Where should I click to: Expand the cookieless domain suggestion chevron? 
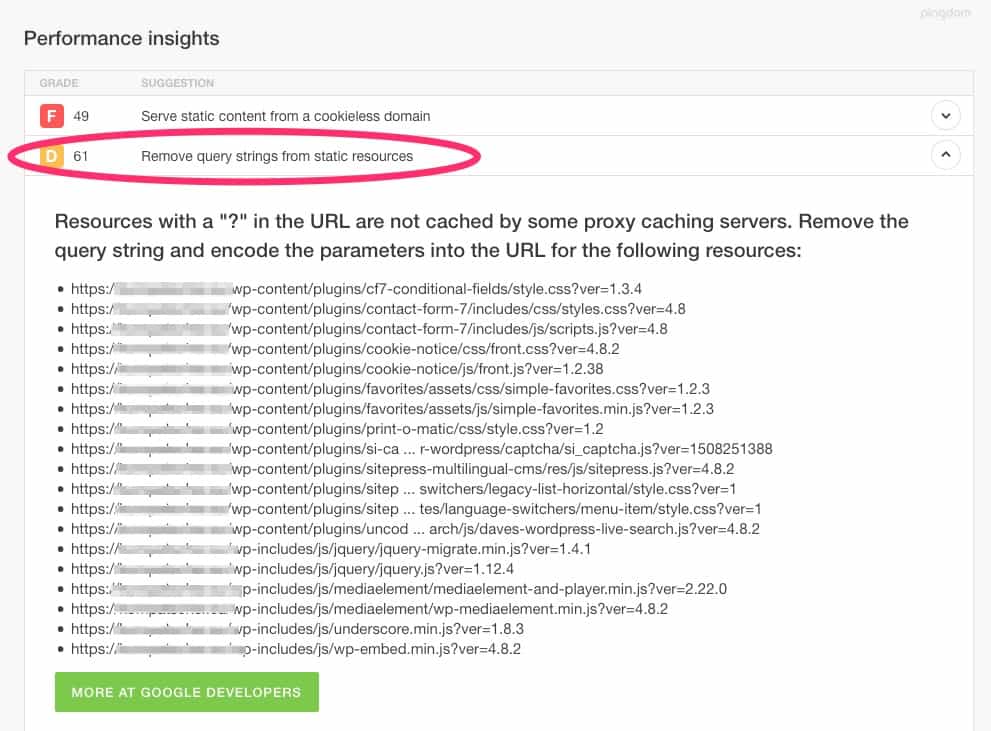[945, 116]
